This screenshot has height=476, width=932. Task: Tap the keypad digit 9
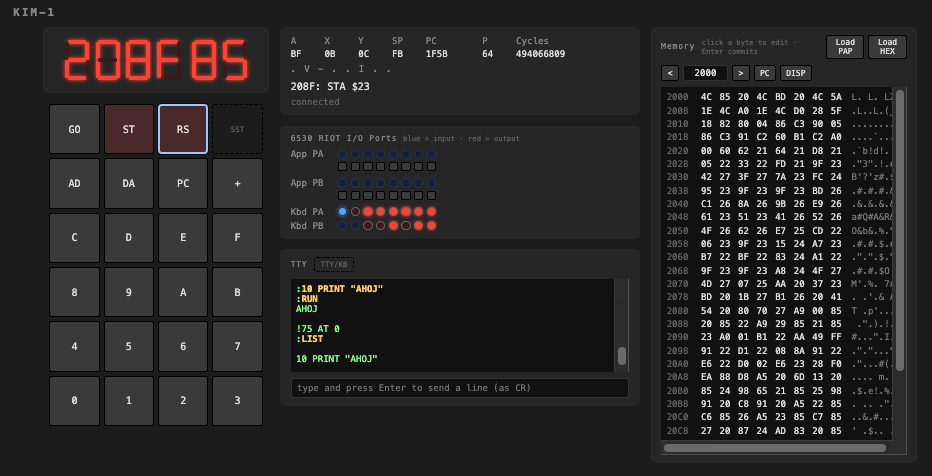129,292
